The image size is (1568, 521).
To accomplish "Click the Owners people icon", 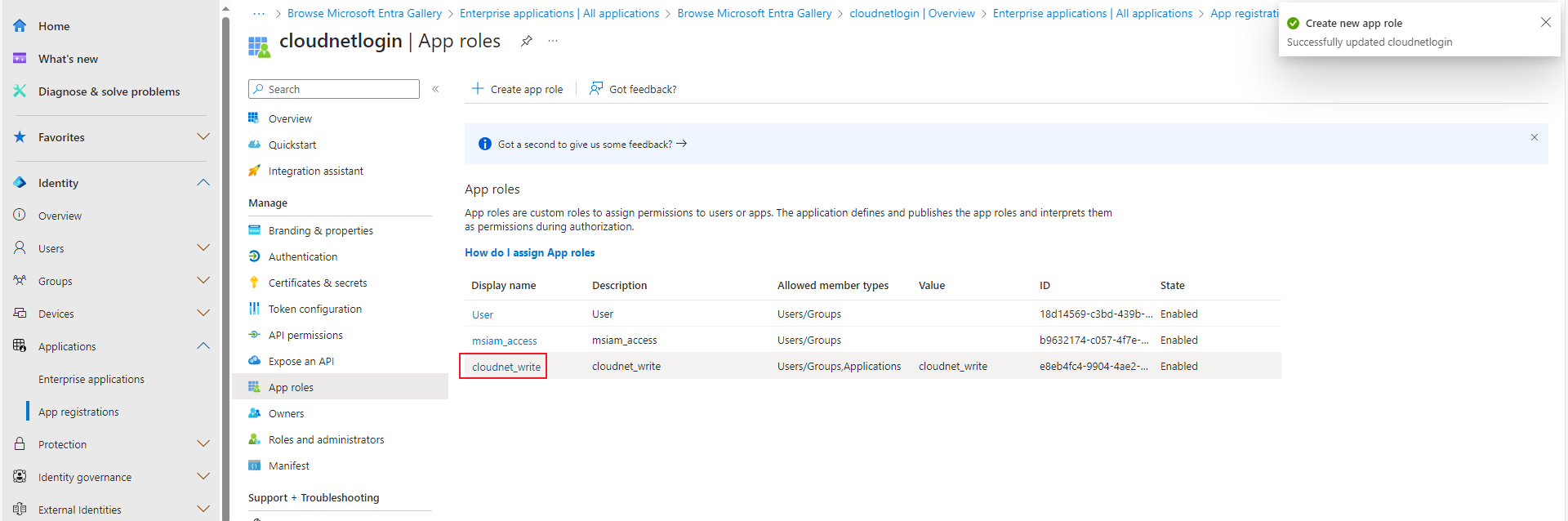I will (x=255, y=413).
